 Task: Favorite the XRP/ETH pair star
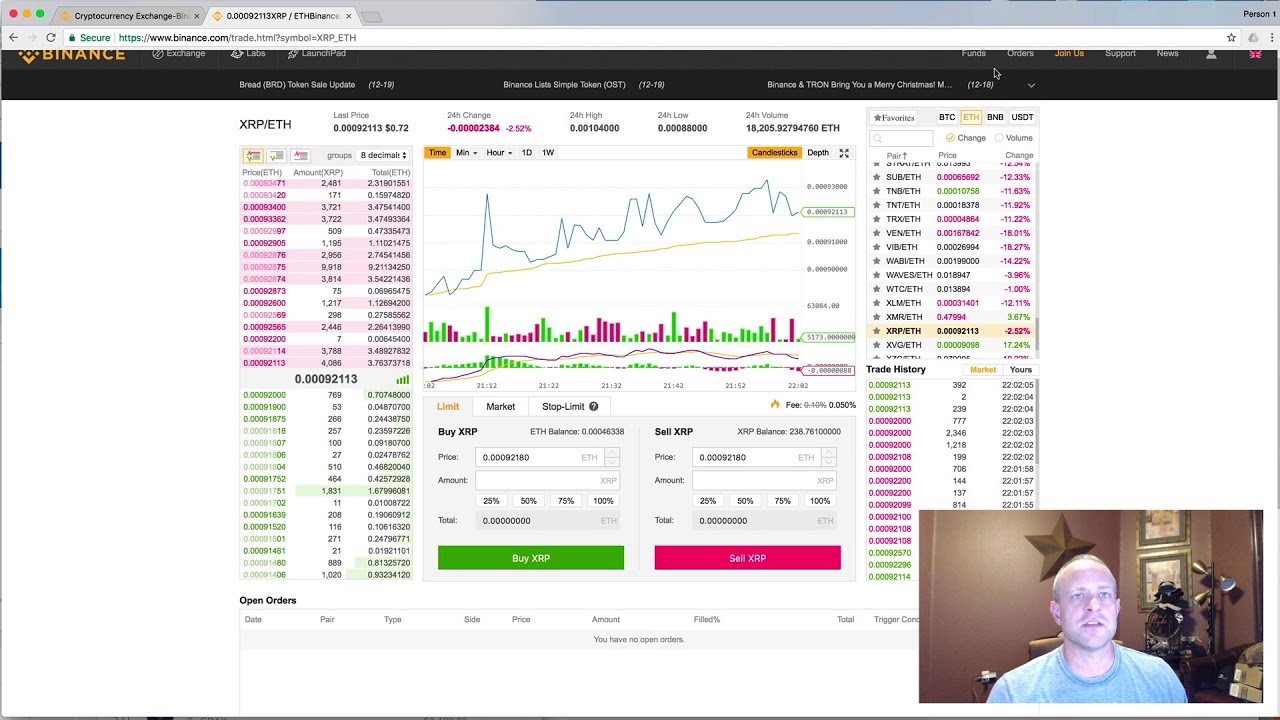(x=877, y=331)
